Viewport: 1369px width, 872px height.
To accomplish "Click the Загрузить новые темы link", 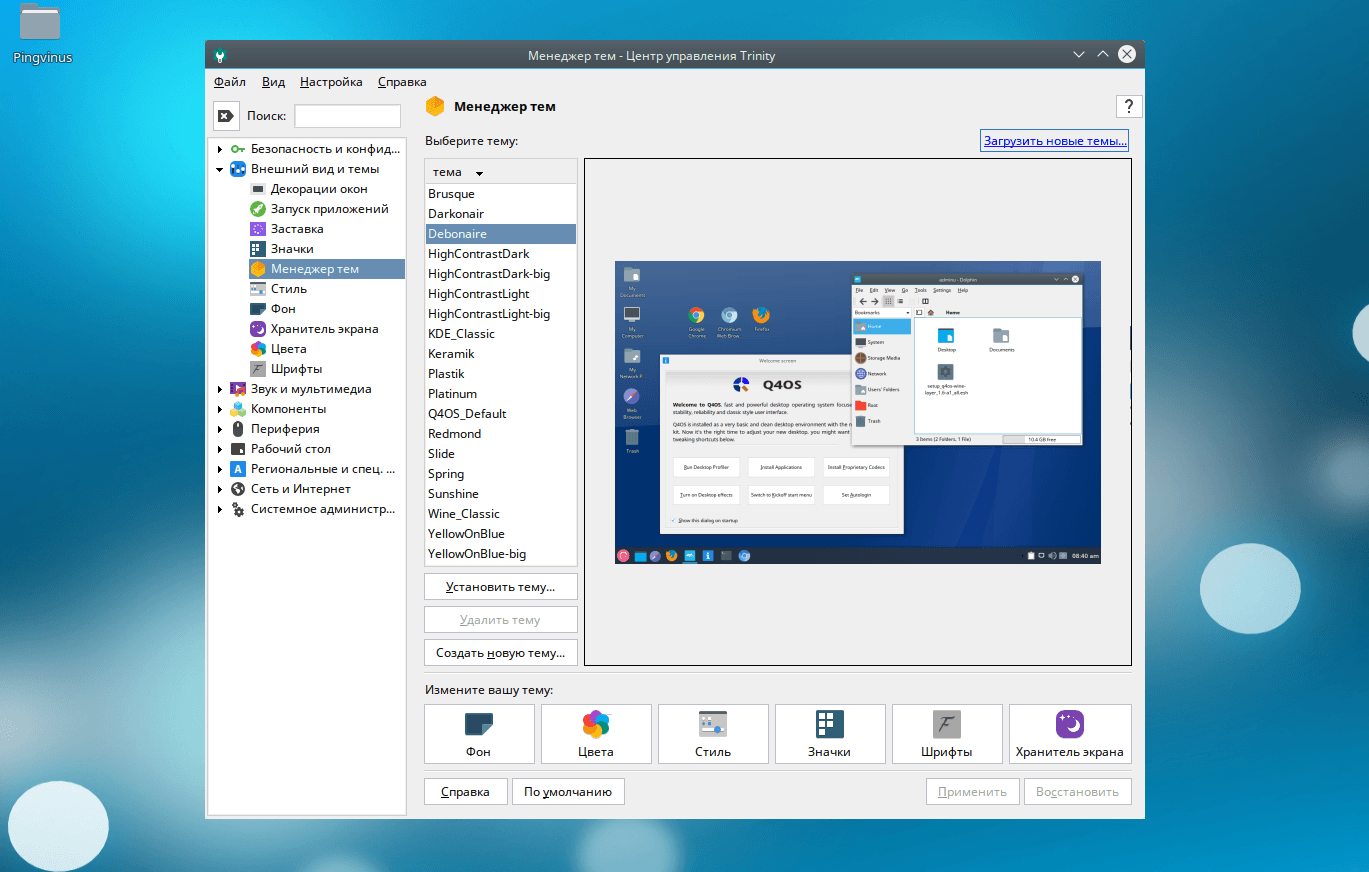I will point(1055,141).
